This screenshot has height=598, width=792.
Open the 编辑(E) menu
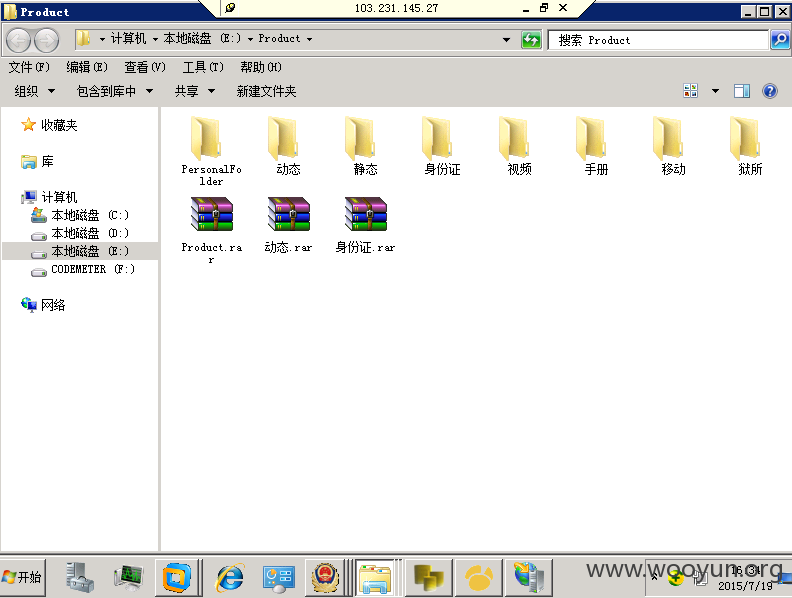click(x=87, y=67)
